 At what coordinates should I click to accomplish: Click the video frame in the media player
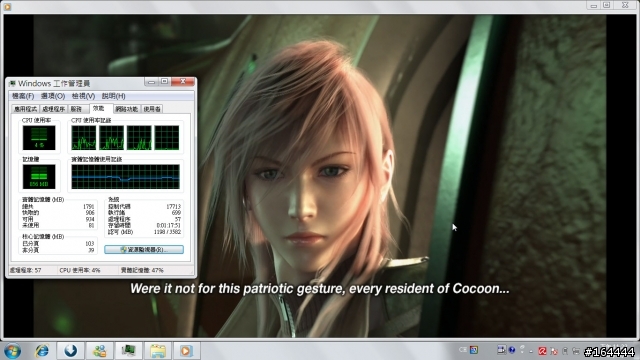point(320,176)
